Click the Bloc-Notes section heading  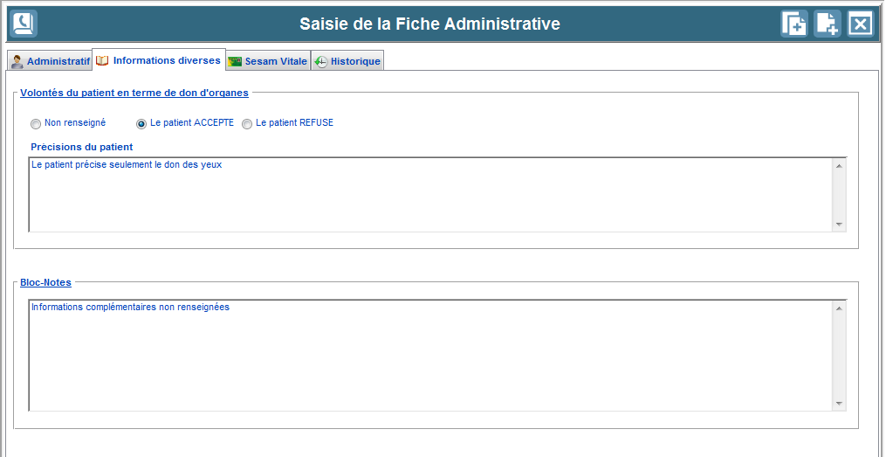(x=45, y=282)
